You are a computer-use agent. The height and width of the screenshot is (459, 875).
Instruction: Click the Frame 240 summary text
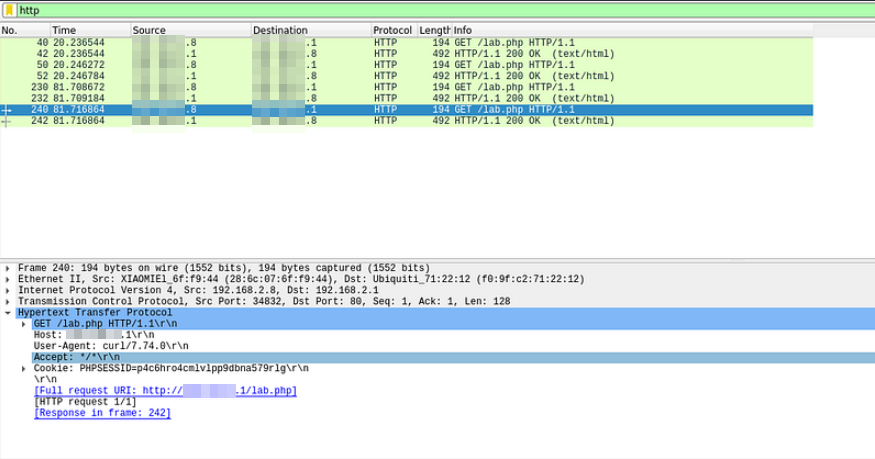(x=224, y=268)
